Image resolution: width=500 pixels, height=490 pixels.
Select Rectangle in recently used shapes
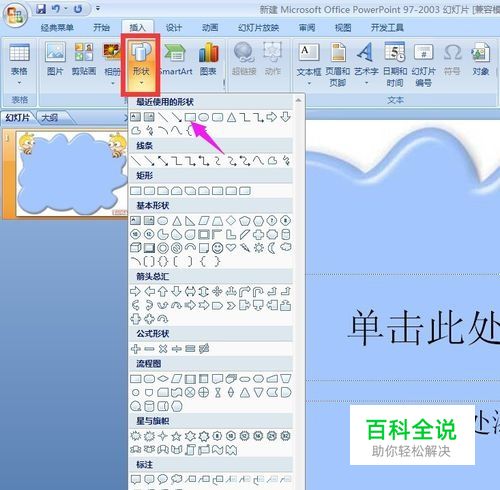click(x=190, y=117)
